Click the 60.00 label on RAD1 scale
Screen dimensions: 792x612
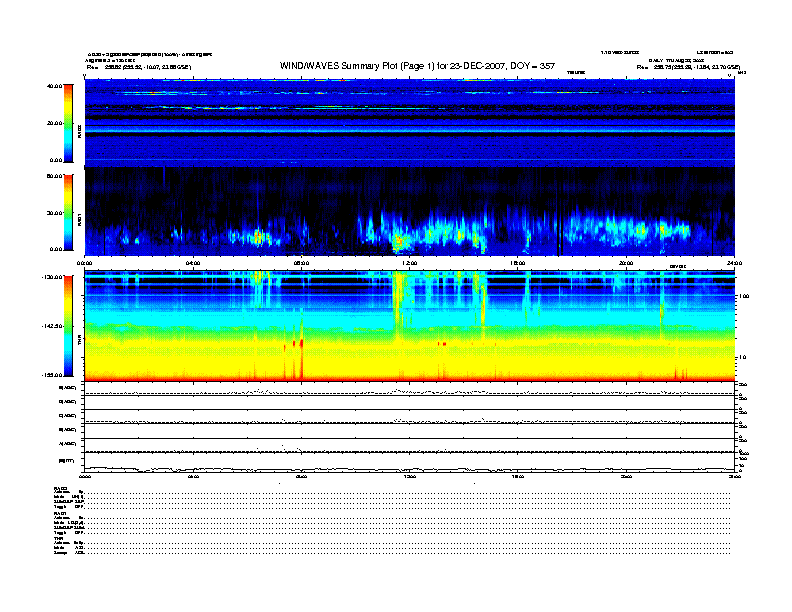point(54,176)
